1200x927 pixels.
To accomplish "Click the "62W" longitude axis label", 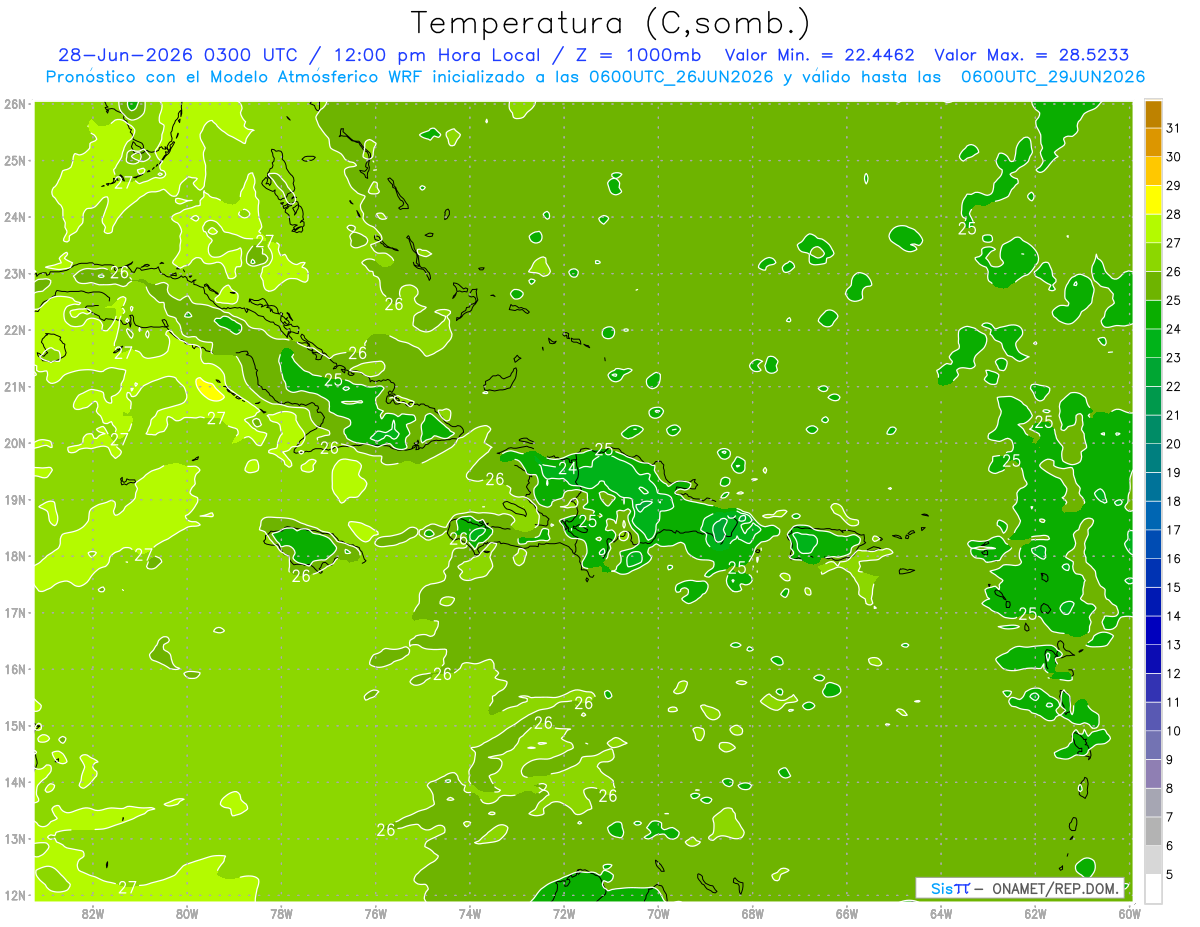I will tap(1035, 913).
